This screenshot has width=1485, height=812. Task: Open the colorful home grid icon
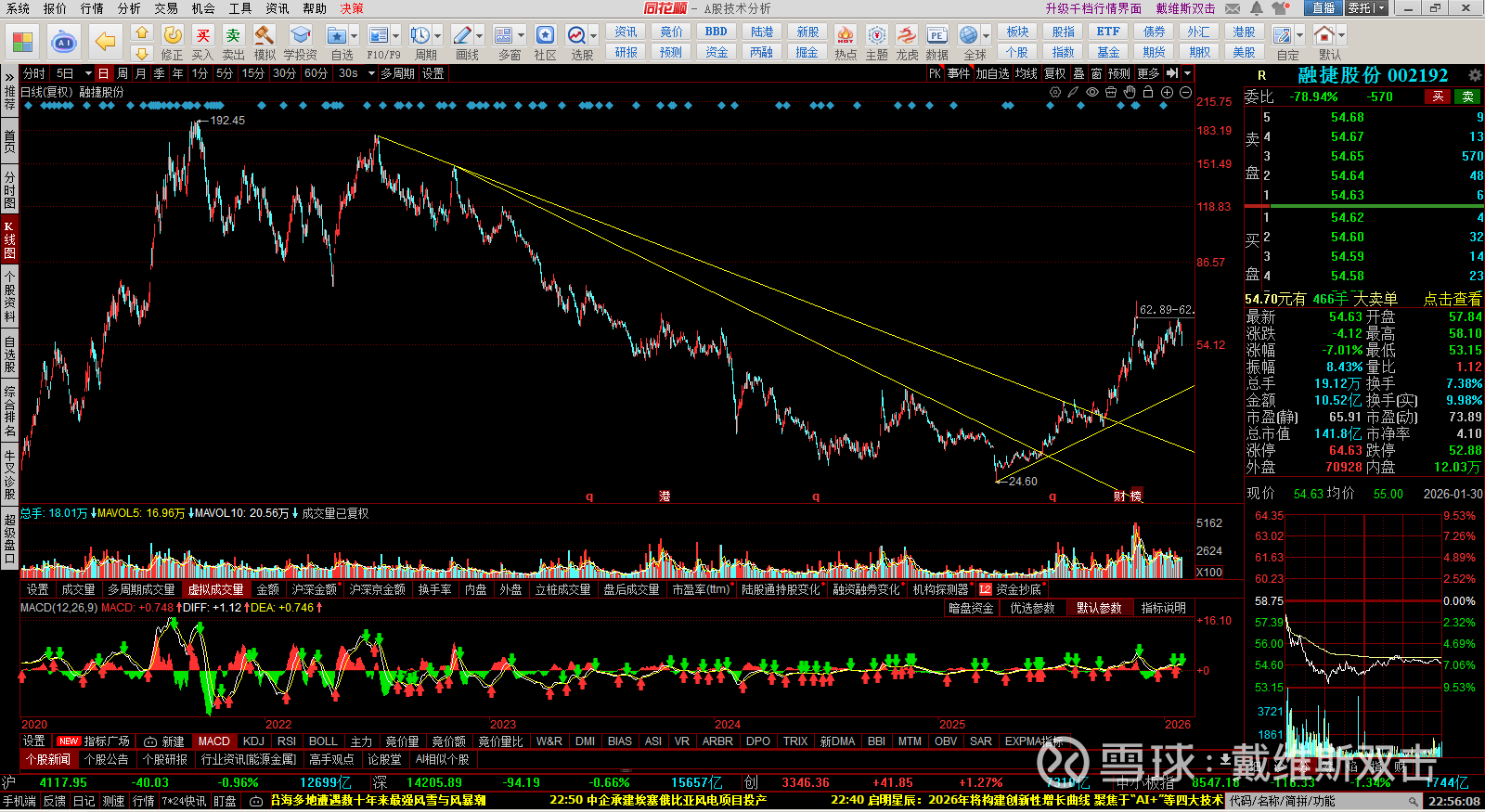click(22, 42)
